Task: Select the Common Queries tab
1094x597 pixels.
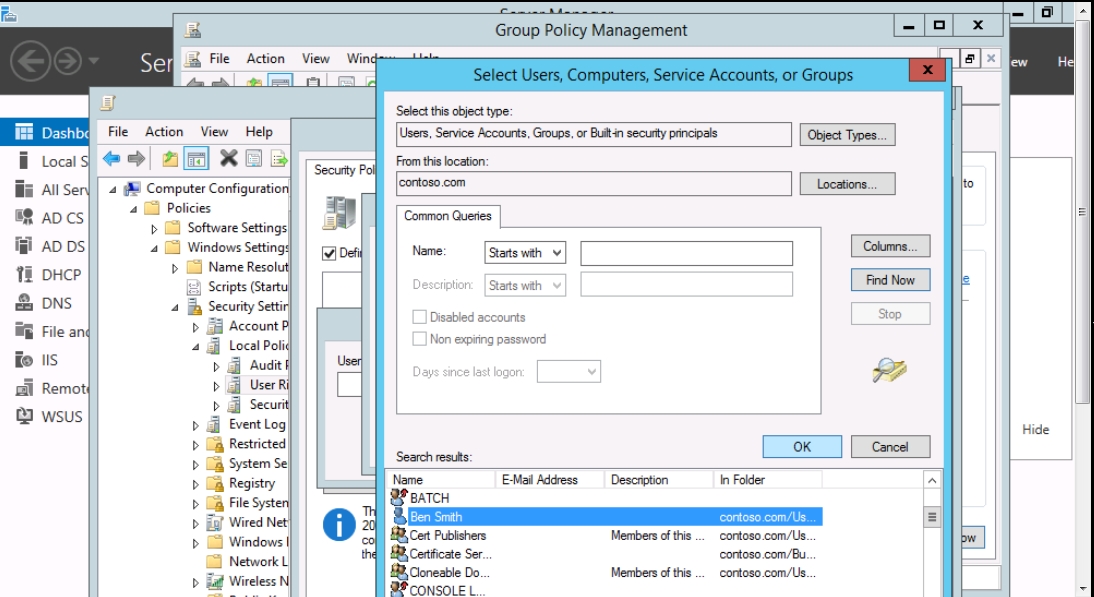Action: pos(448,216)
